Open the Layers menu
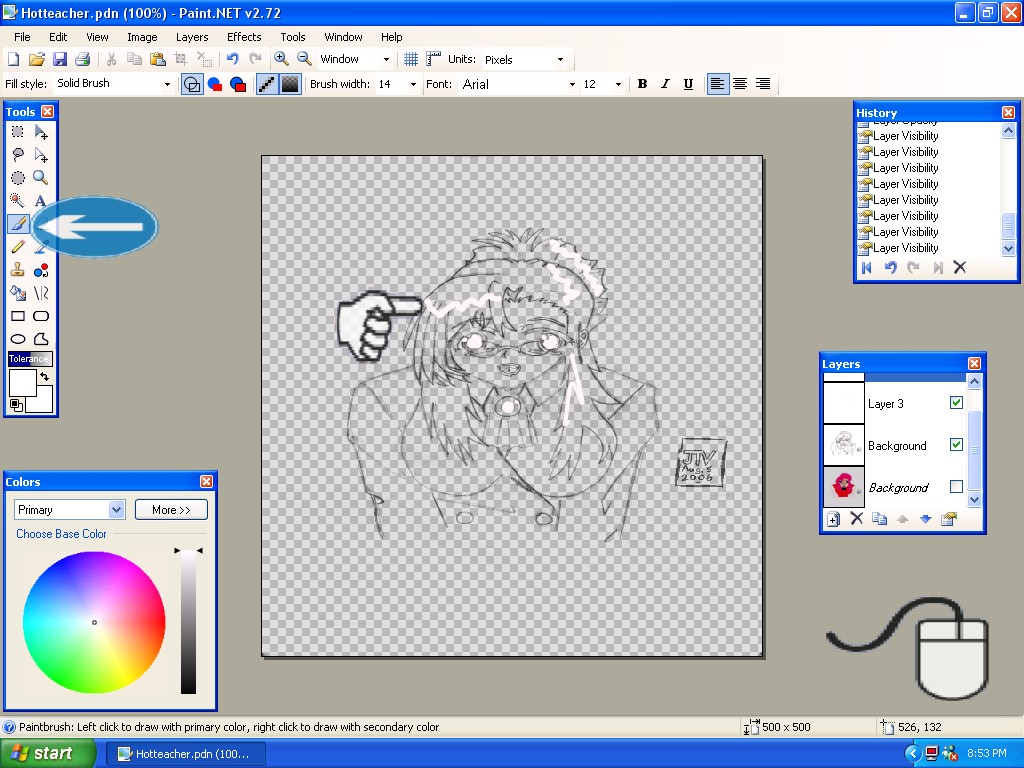This screenshot has width=1024, height=768. pyautogui.click(x=192, y=37)
